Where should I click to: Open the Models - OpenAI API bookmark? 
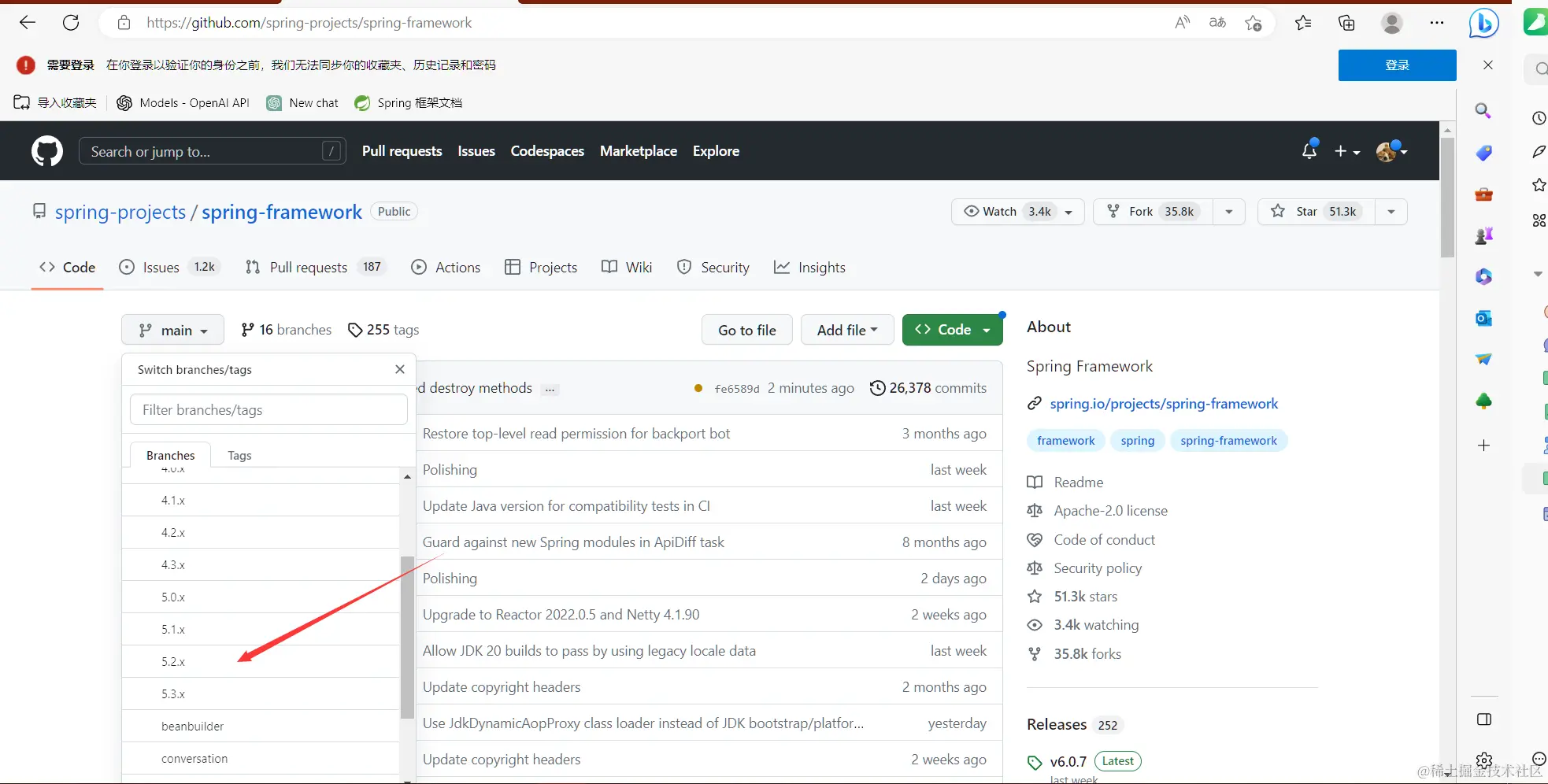point(183,103)
